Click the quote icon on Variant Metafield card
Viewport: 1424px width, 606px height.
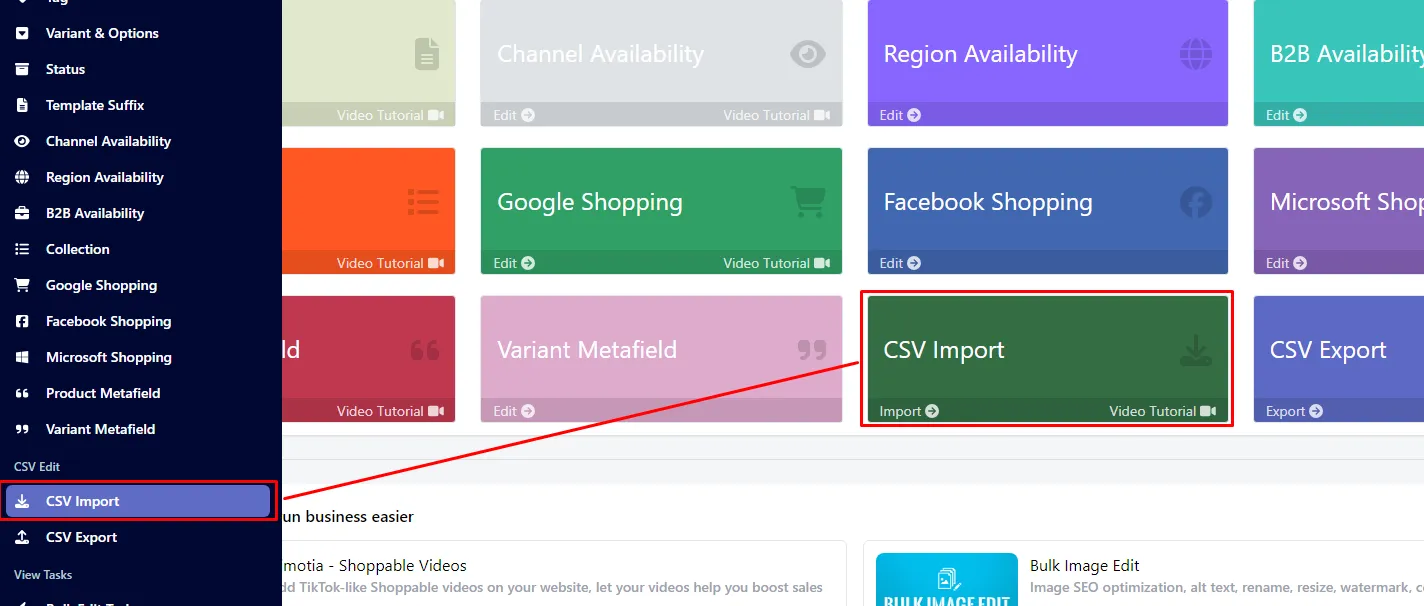[x=812, y=350]
